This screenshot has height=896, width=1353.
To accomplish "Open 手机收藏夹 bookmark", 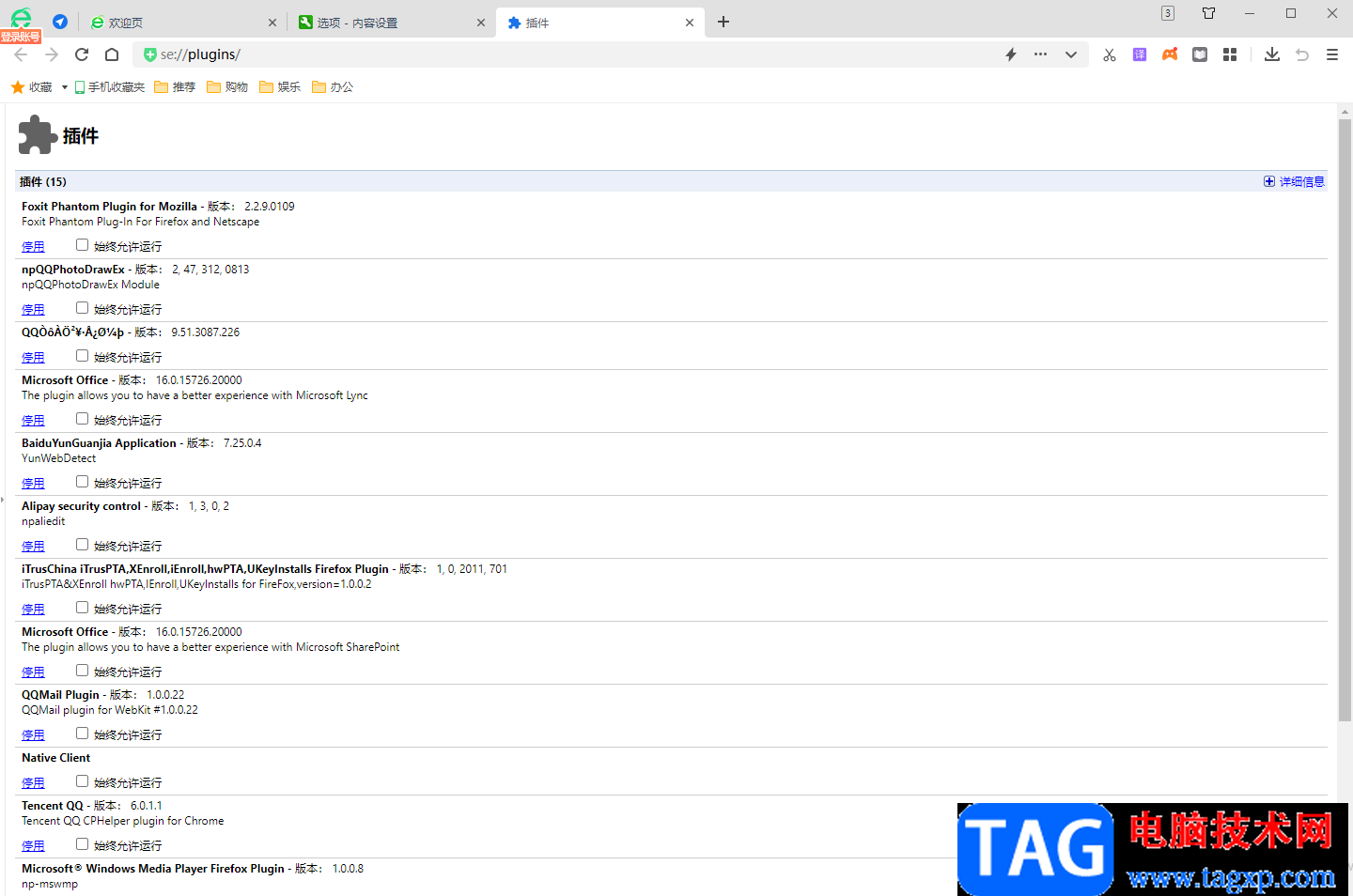I will [109, 87].
